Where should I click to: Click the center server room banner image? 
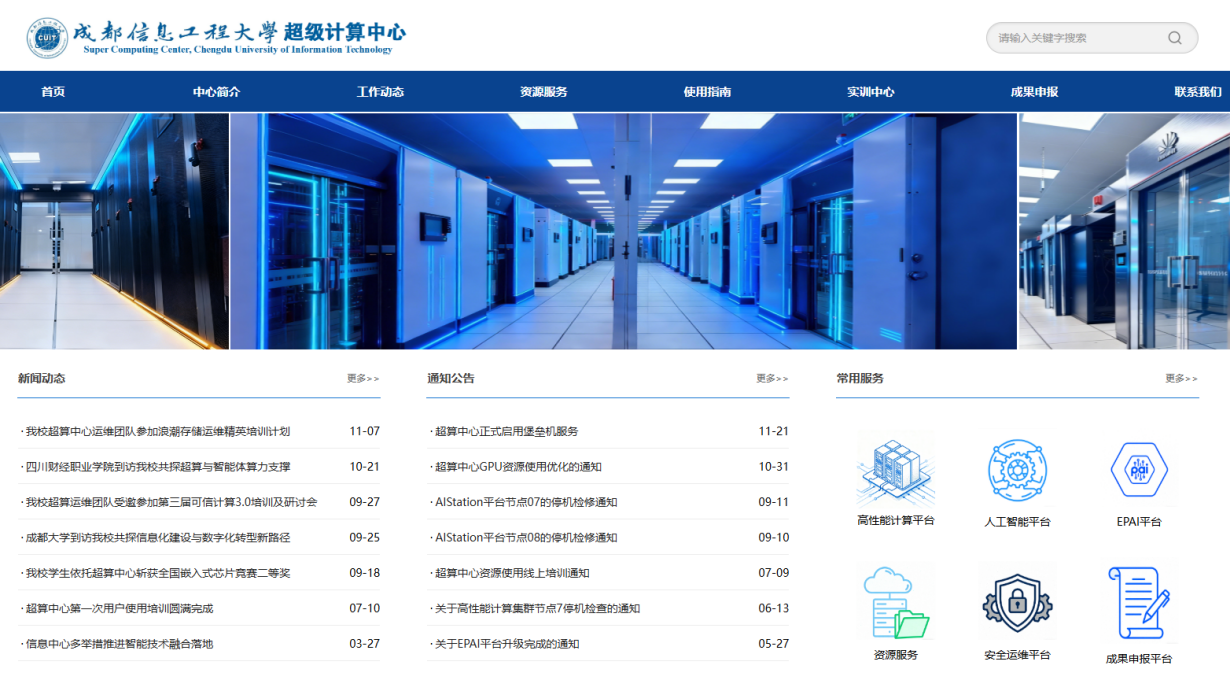(x=623, y=231)
